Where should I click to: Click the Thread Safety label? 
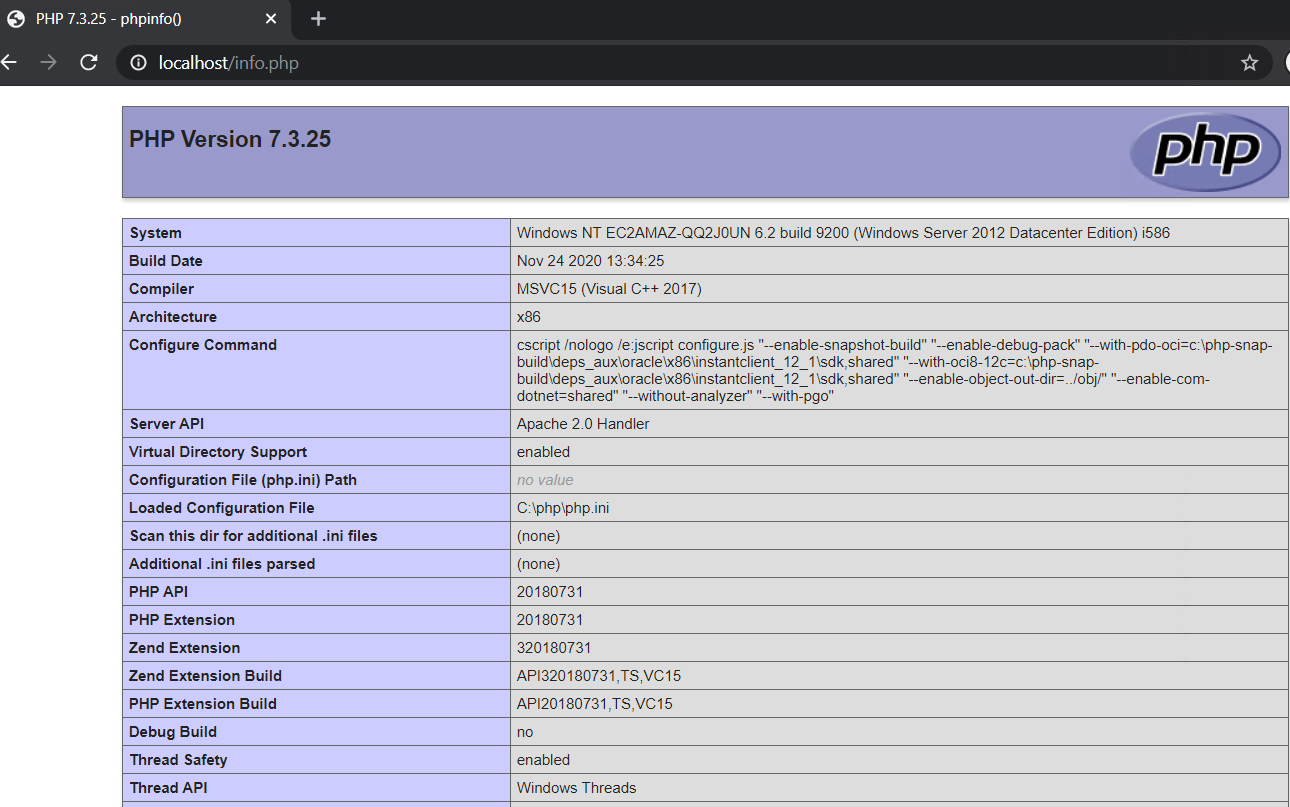(x=178, y=760)
